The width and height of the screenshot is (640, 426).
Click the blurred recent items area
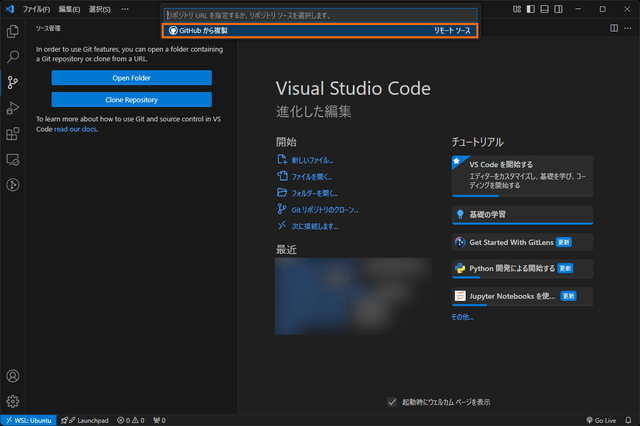pyautogui.click(x=353, y=296)
